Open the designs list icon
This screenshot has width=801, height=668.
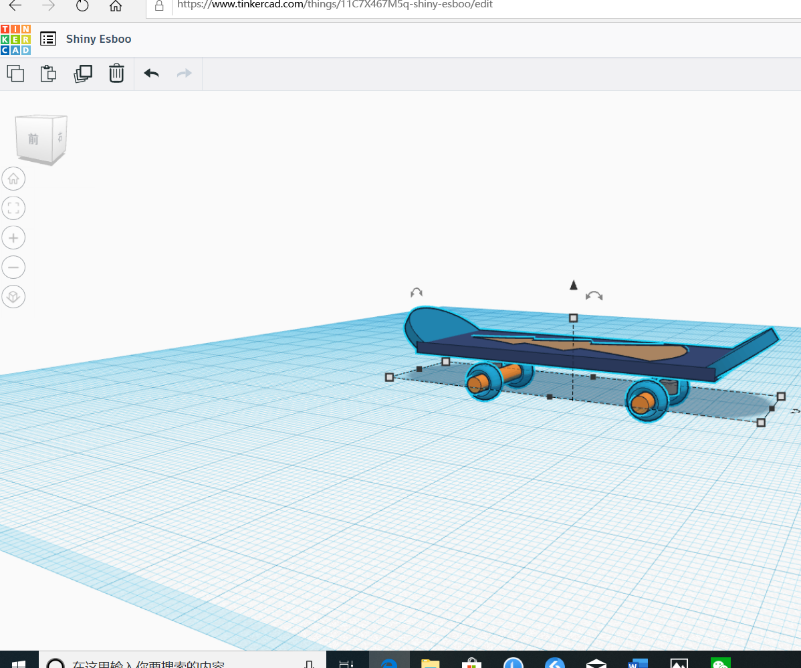(48, 39)
